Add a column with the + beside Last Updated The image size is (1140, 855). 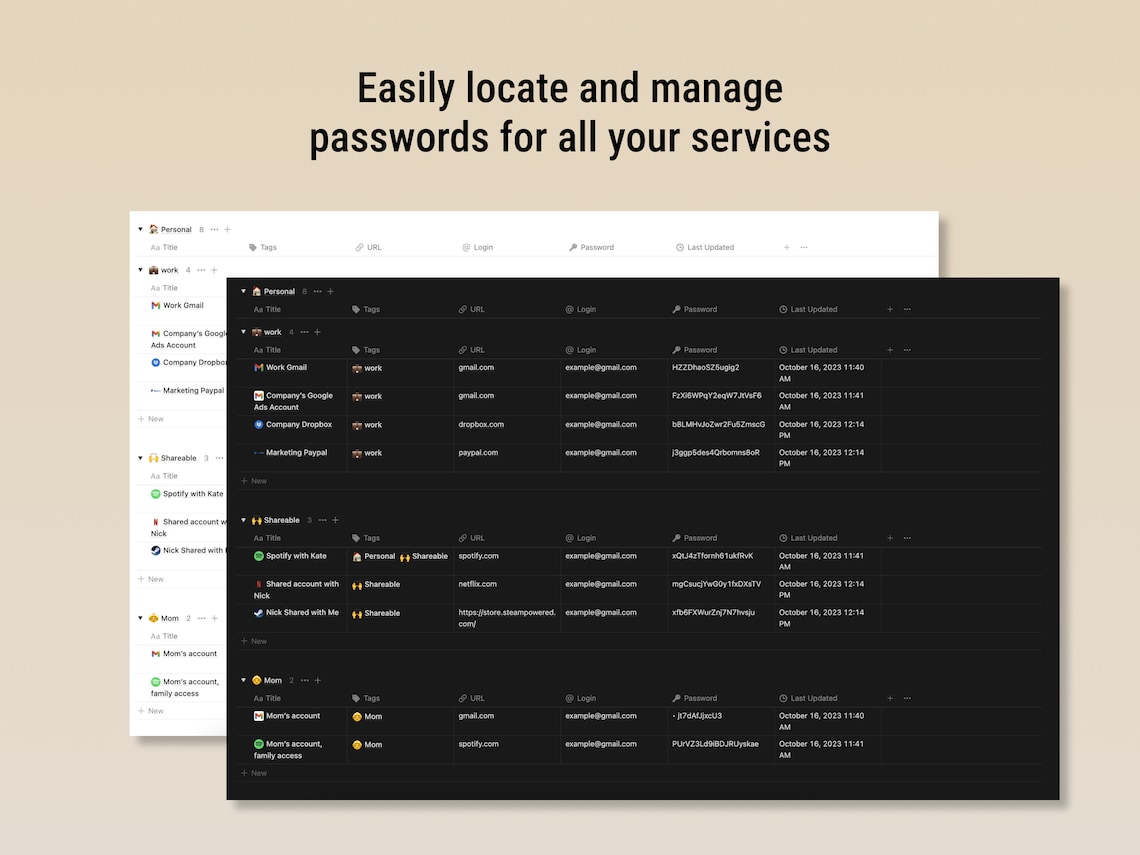[890, 309]
